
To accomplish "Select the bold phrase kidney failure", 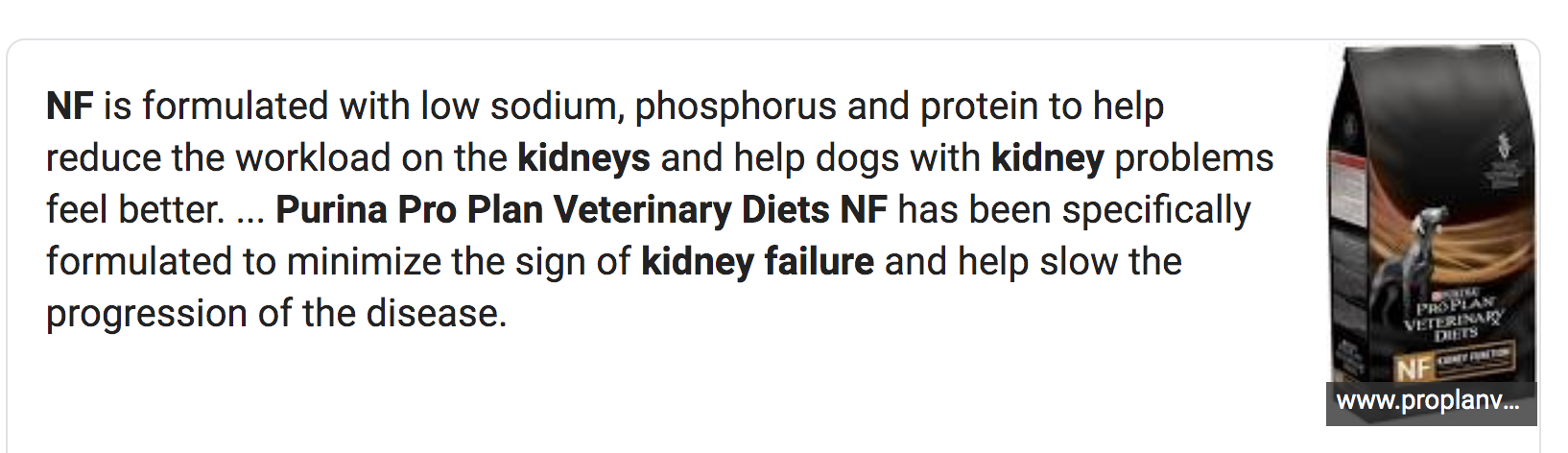I will 758,262.
